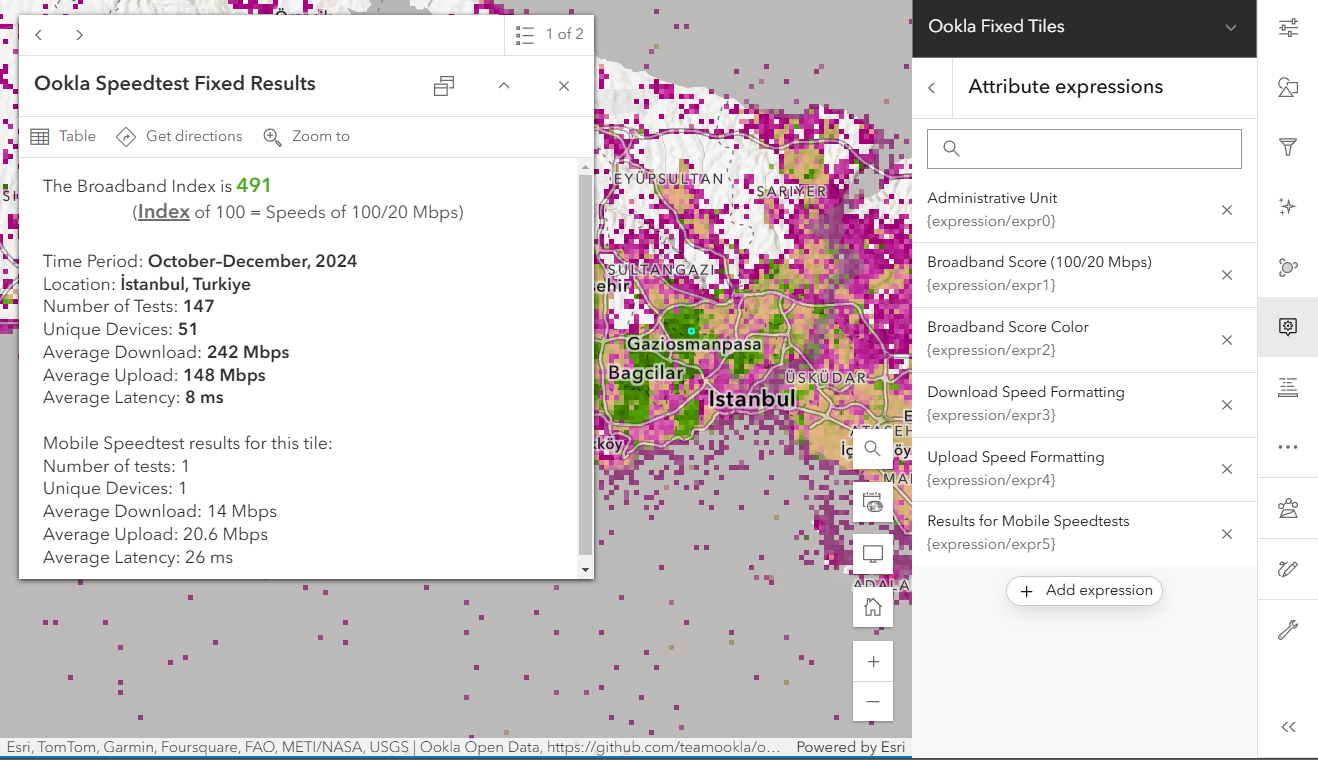Open the lines icon below Pop-ups
The height and width of the screenshot is (760, 1318).
tap(1288, 387)
